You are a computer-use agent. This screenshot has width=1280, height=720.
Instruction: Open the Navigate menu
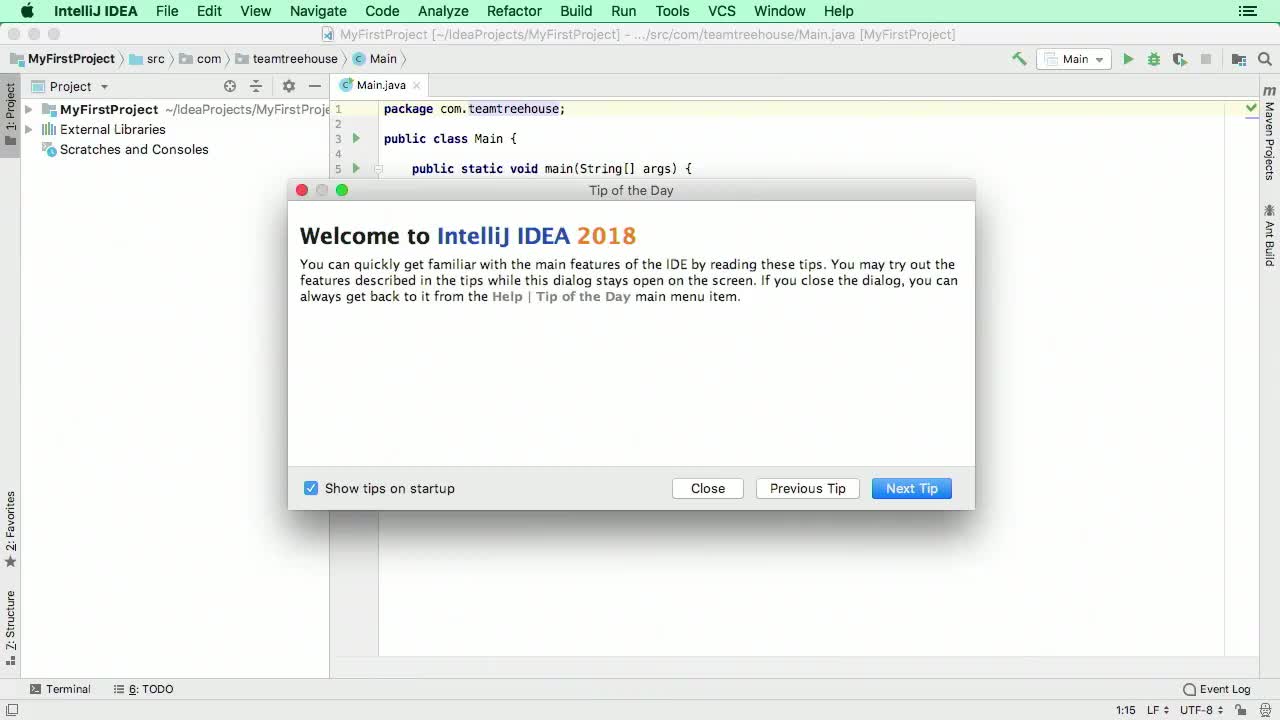(x=318, y=11)
